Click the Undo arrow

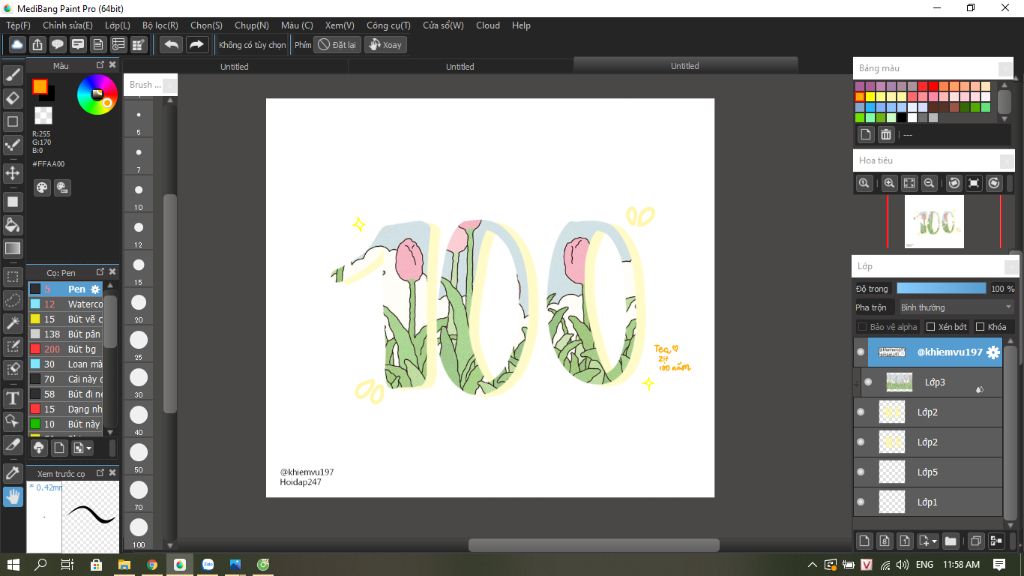[171, 44]
